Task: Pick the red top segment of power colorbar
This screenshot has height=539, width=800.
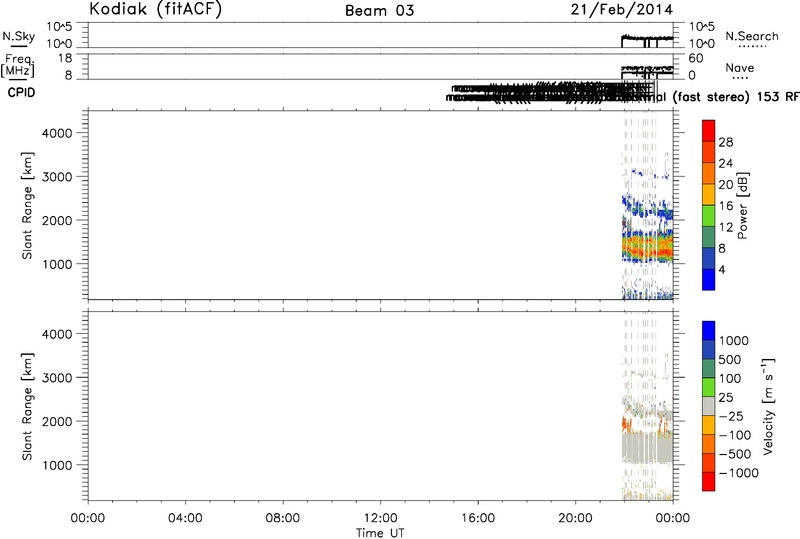Action: (709, 131)
